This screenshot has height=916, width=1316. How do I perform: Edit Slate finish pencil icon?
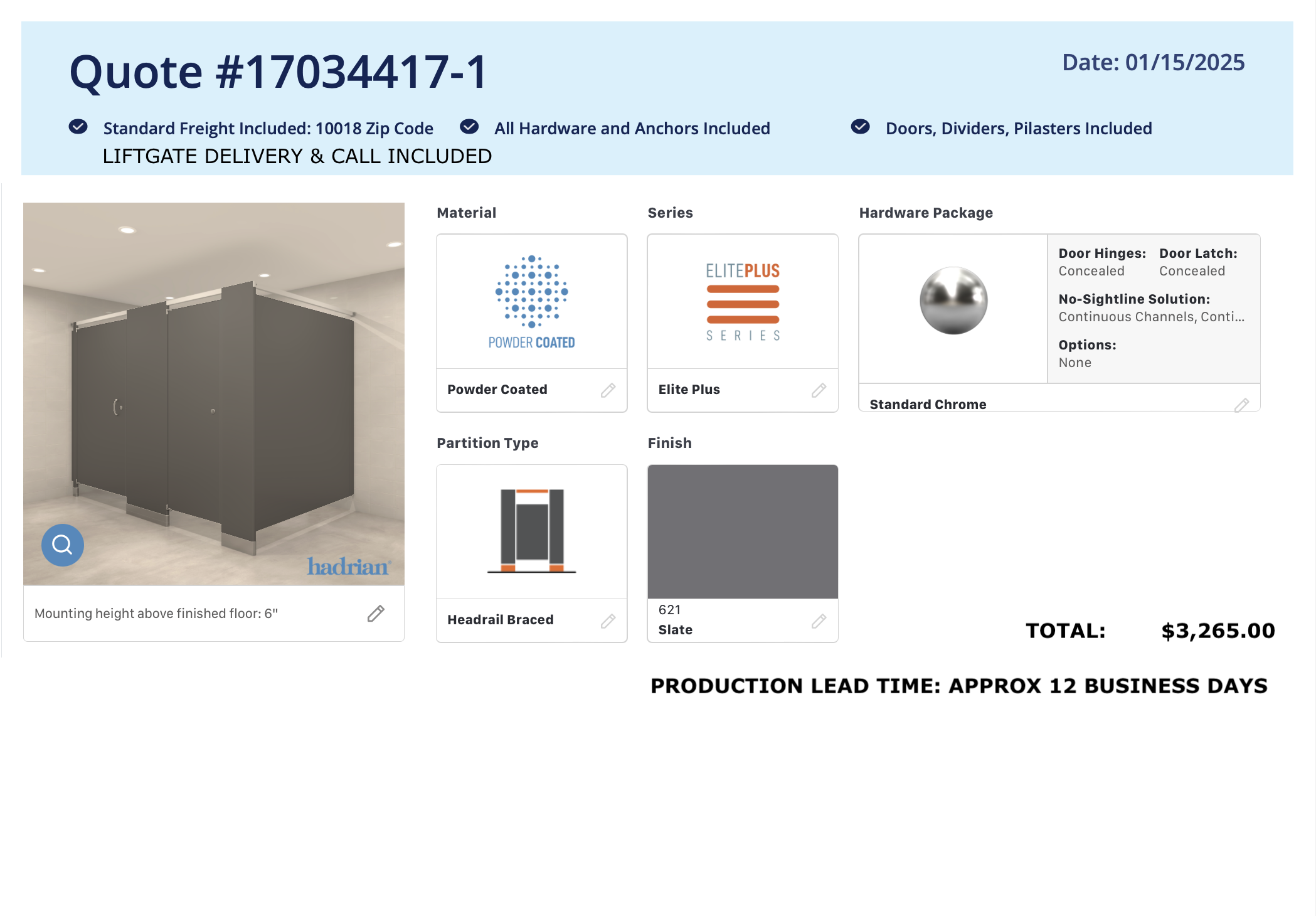819,621
